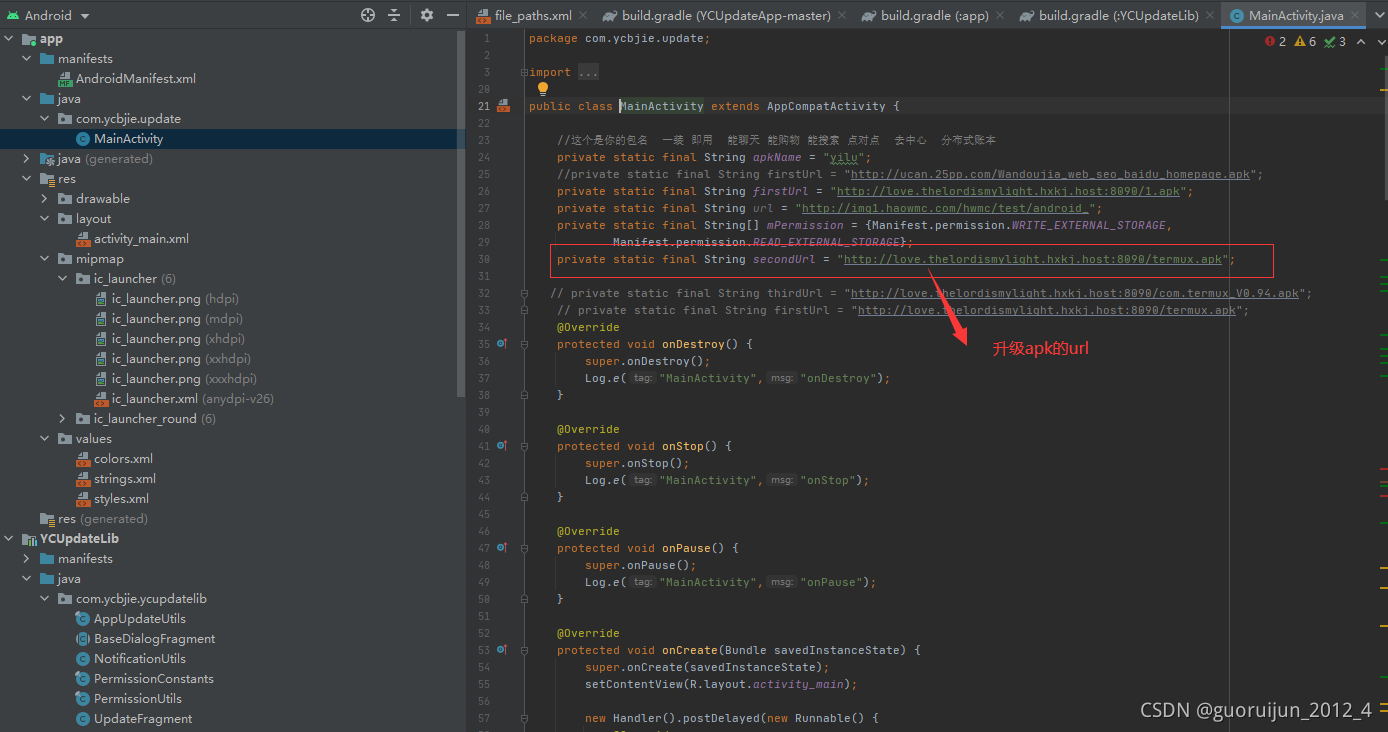Click the termux.apk URL in secondUrl line
Image resolution: width=1388 pixels, height=732 pixels.
tap(1033, 259)
